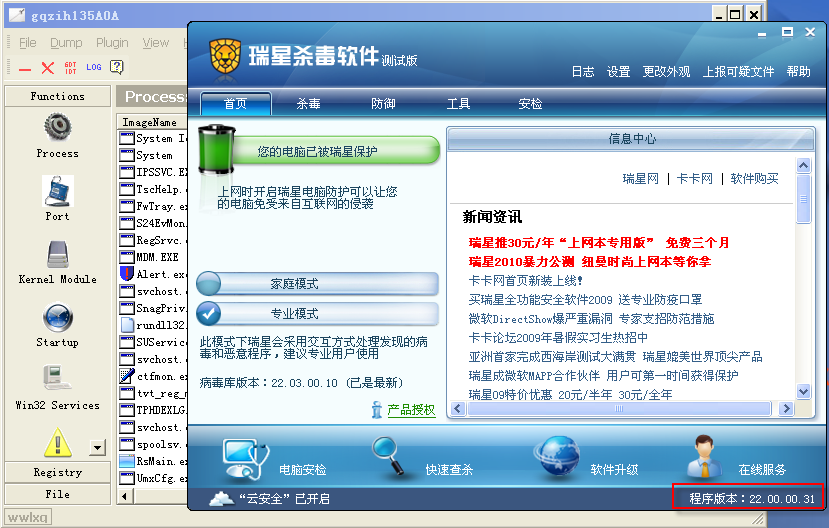The image size is (829, 528).
Task: Switch to the 工具 tools tab
Action: [458, 104]
